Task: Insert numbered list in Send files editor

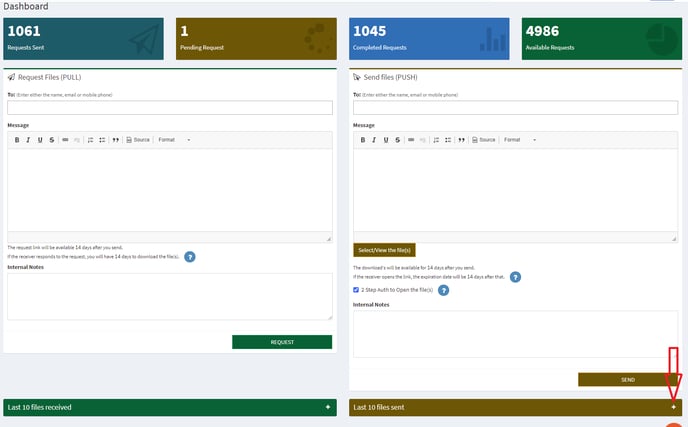Action: [436, 140]
